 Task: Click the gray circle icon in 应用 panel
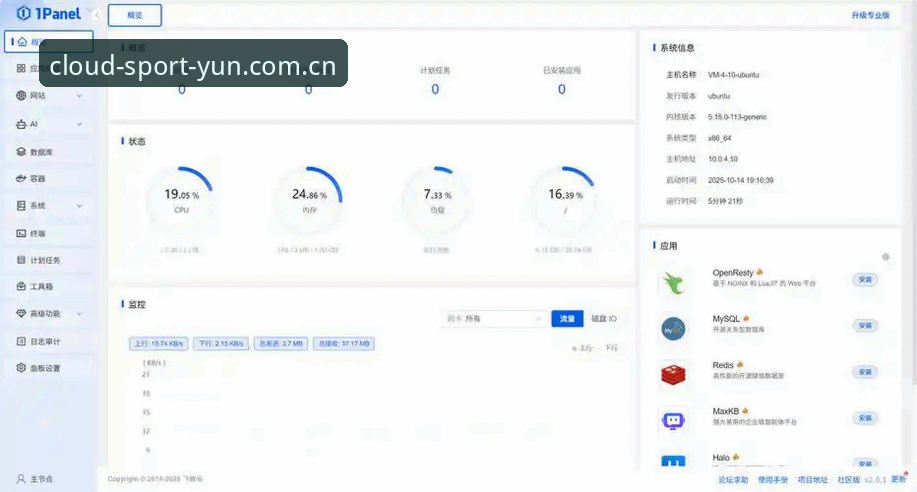coord(885,257)
